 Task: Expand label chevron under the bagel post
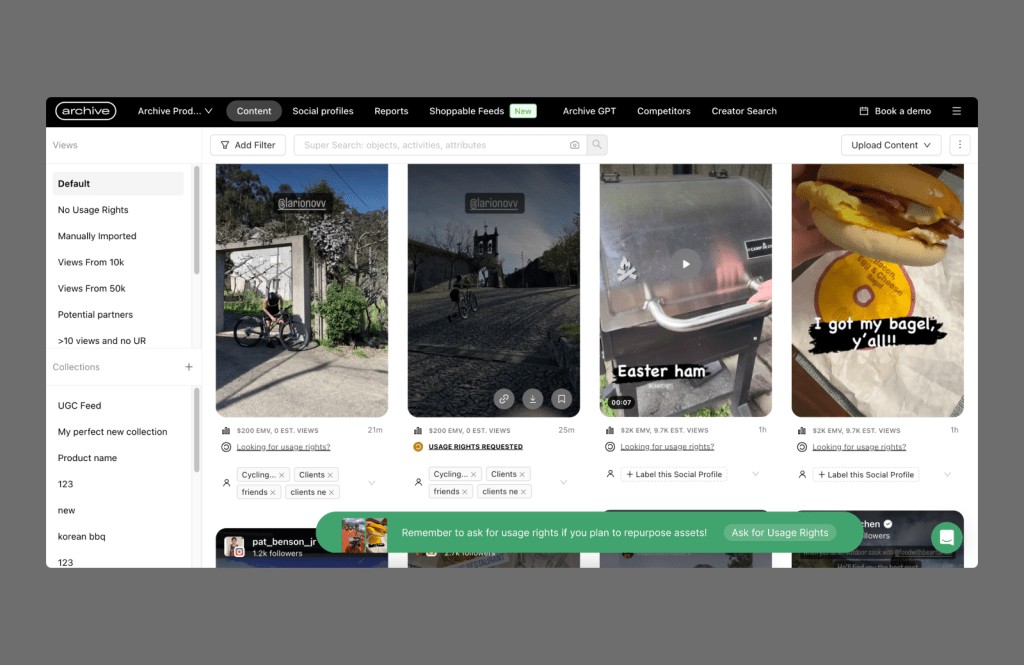(947, 474)
